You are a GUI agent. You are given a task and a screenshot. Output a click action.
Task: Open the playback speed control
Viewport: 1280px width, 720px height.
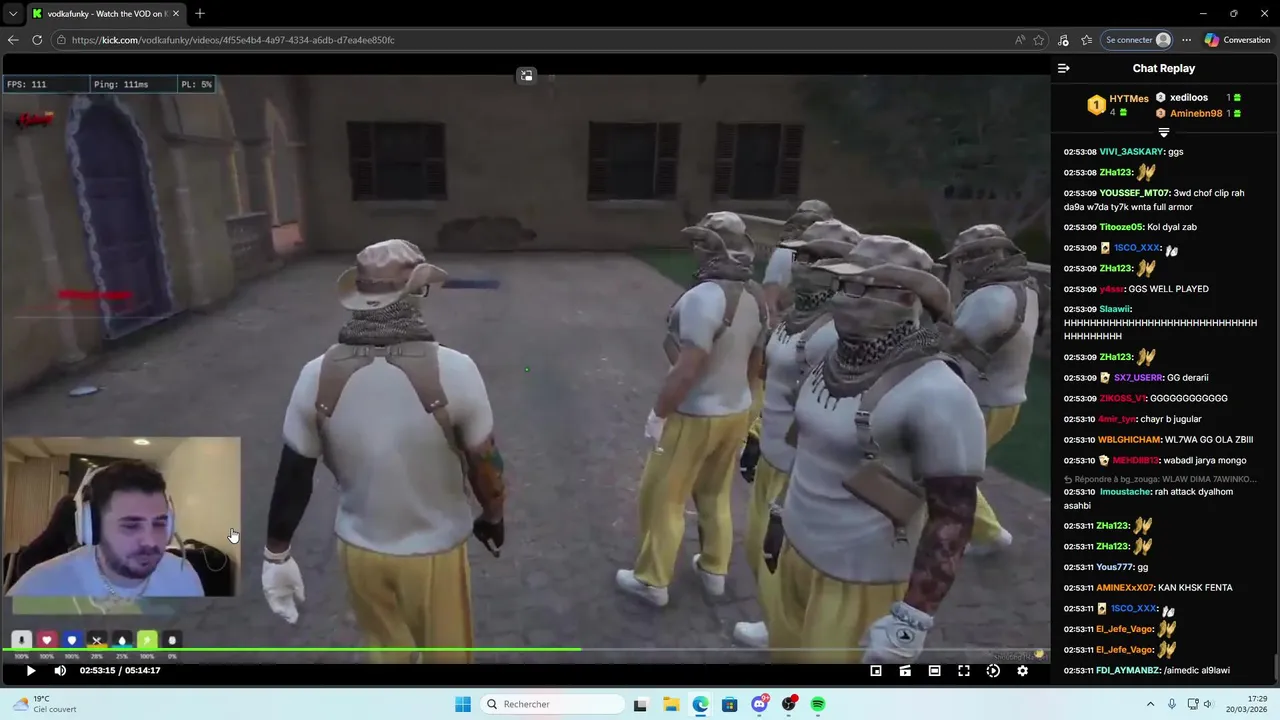(993, 671)
